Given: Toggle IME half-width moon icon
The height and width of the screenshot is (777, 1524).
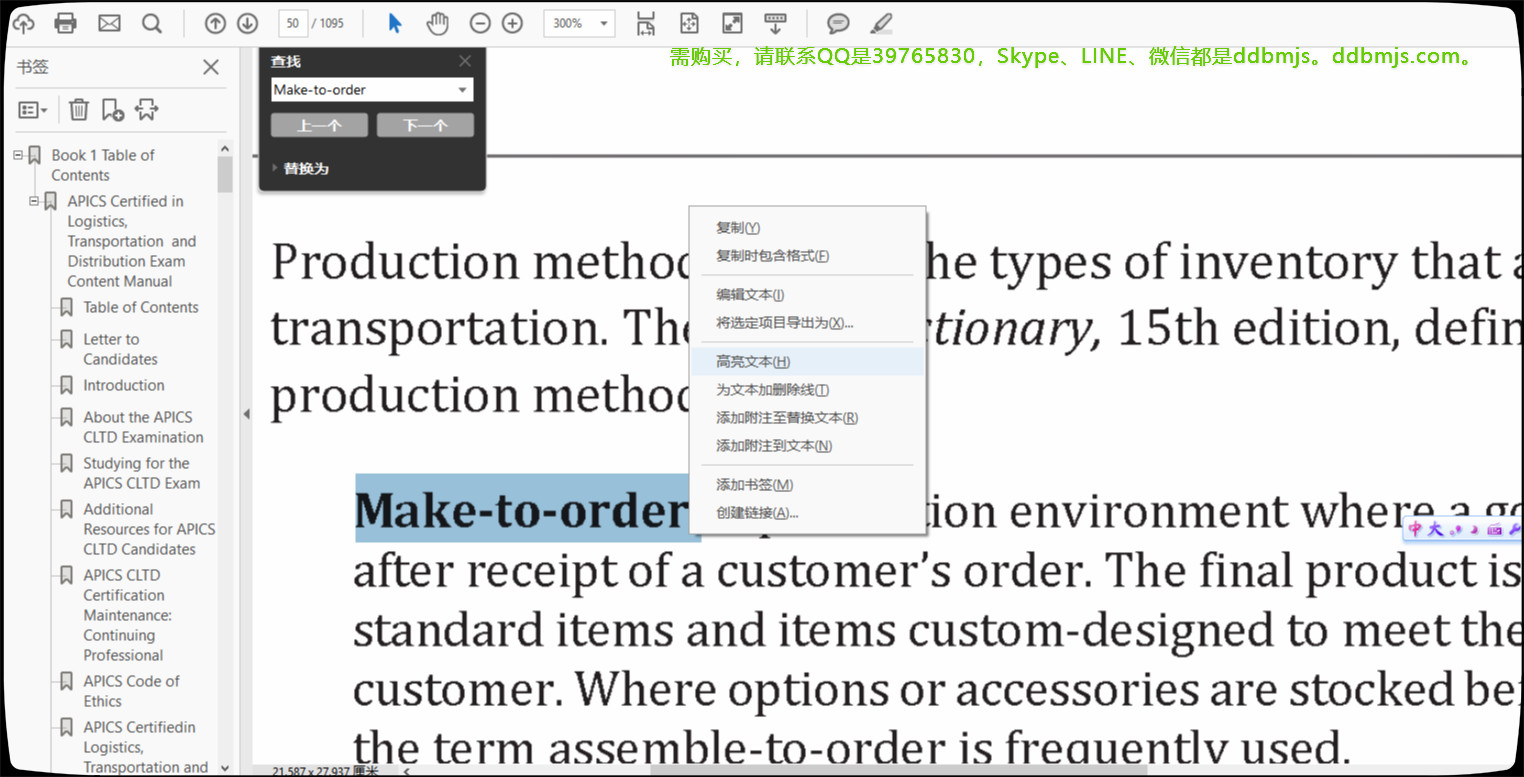Looking at the screenshot, I should 1475,530.
